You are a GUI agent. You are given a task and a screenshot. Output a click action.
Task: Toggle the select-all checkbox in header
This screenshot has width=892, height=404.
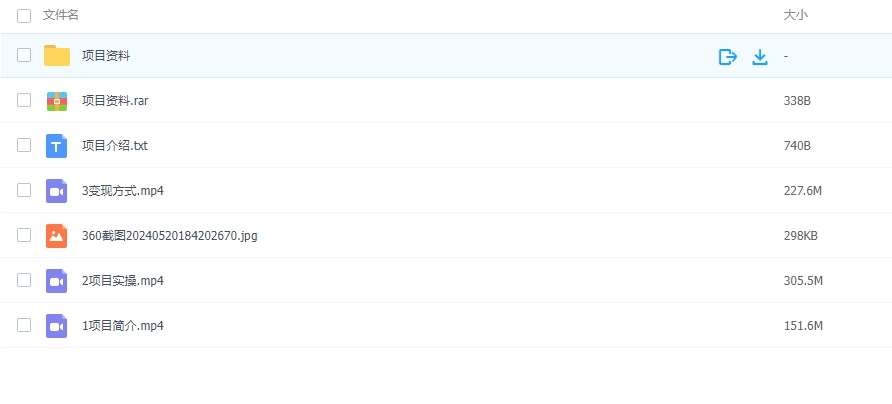pos(24,16)
